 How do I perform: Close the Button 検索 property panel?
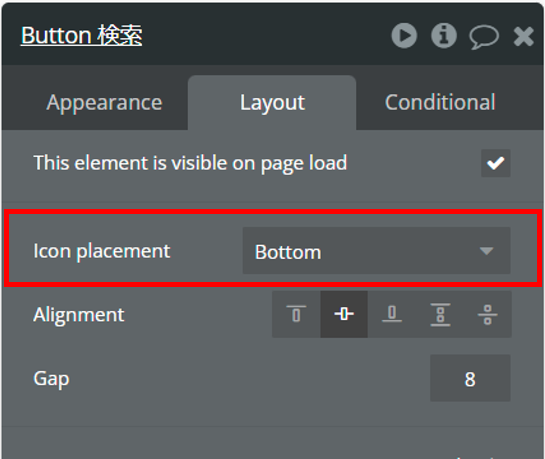click(523, 36)
